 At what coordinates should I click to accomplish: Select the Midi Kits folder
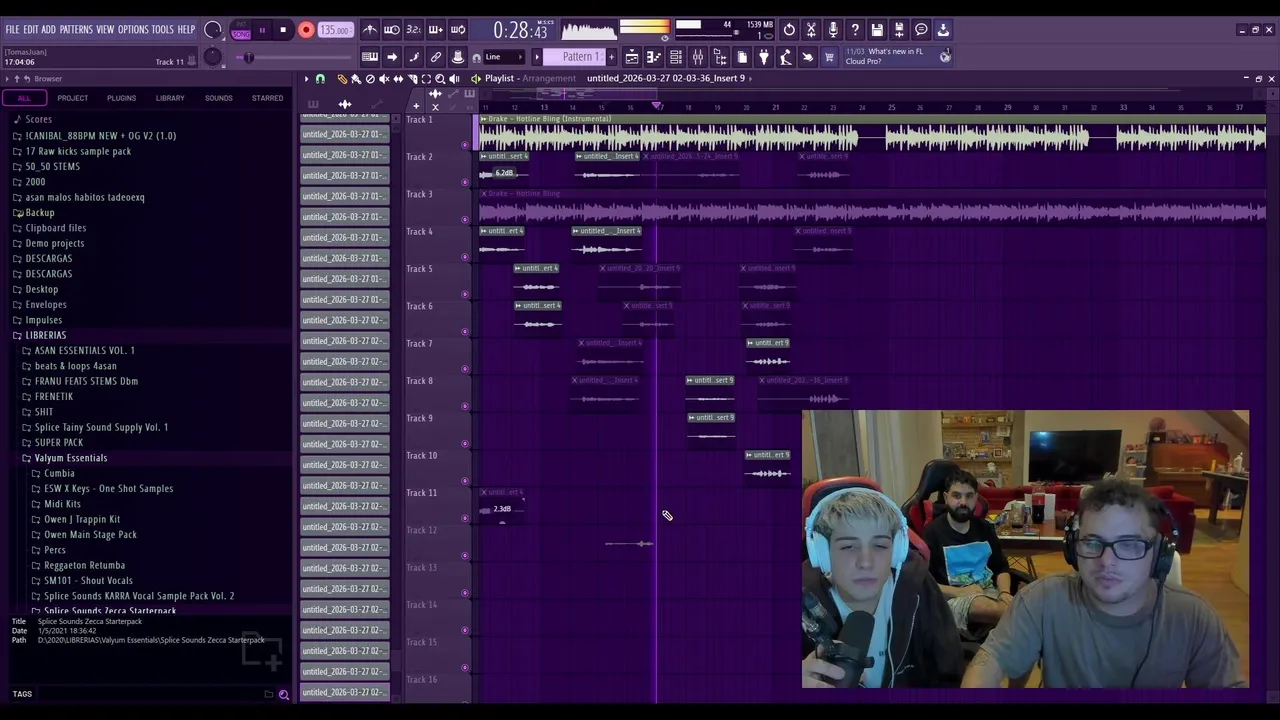click(62, 504)
